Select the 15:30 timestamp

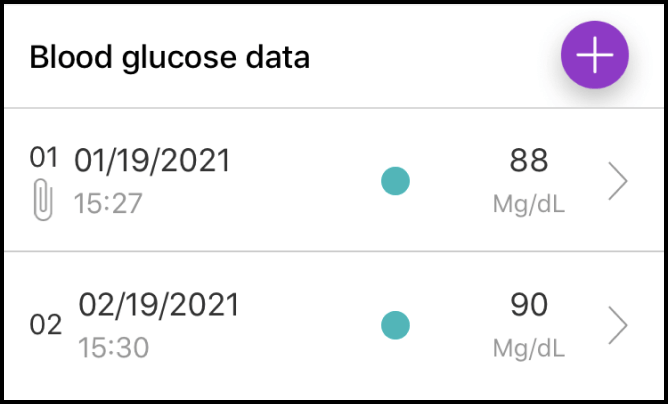pyautogui.click(x=114, y=348)
